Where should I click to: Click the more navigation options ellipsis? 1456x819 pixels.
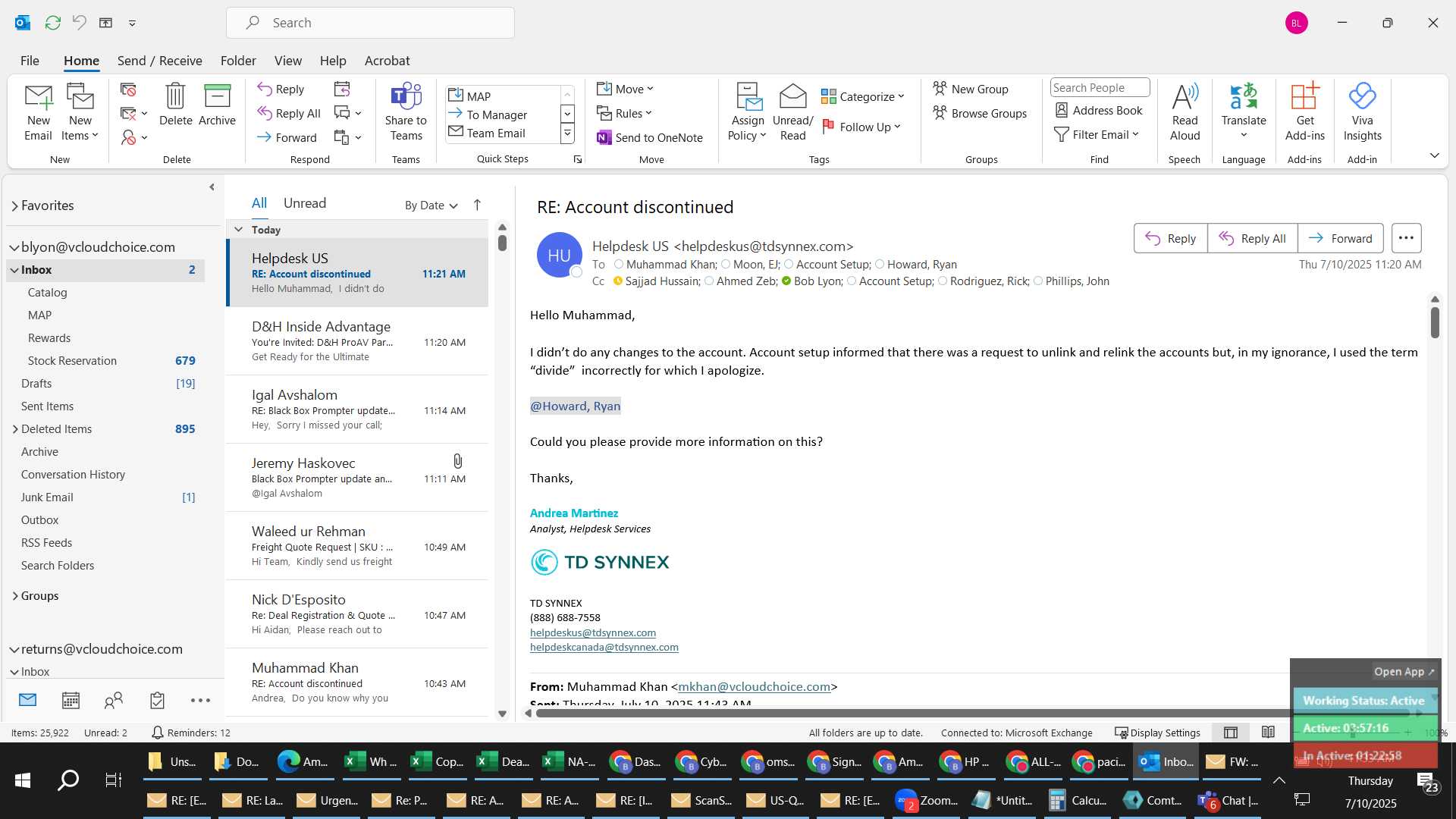point(200,700)
